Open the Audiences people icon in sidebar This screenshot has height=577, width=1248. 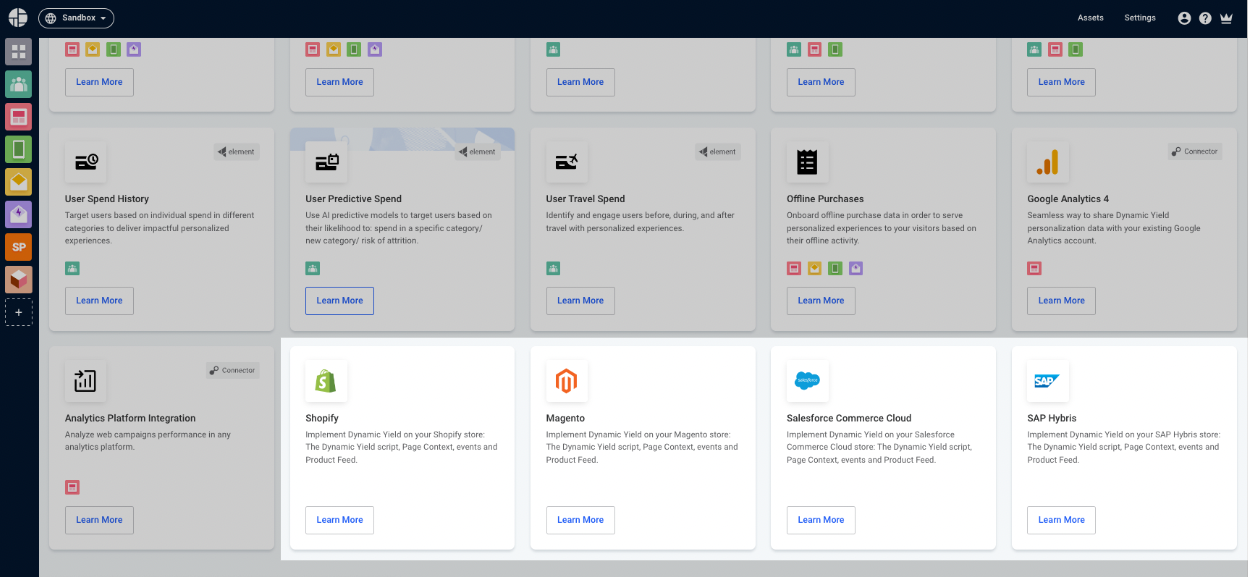pos(19,84)
